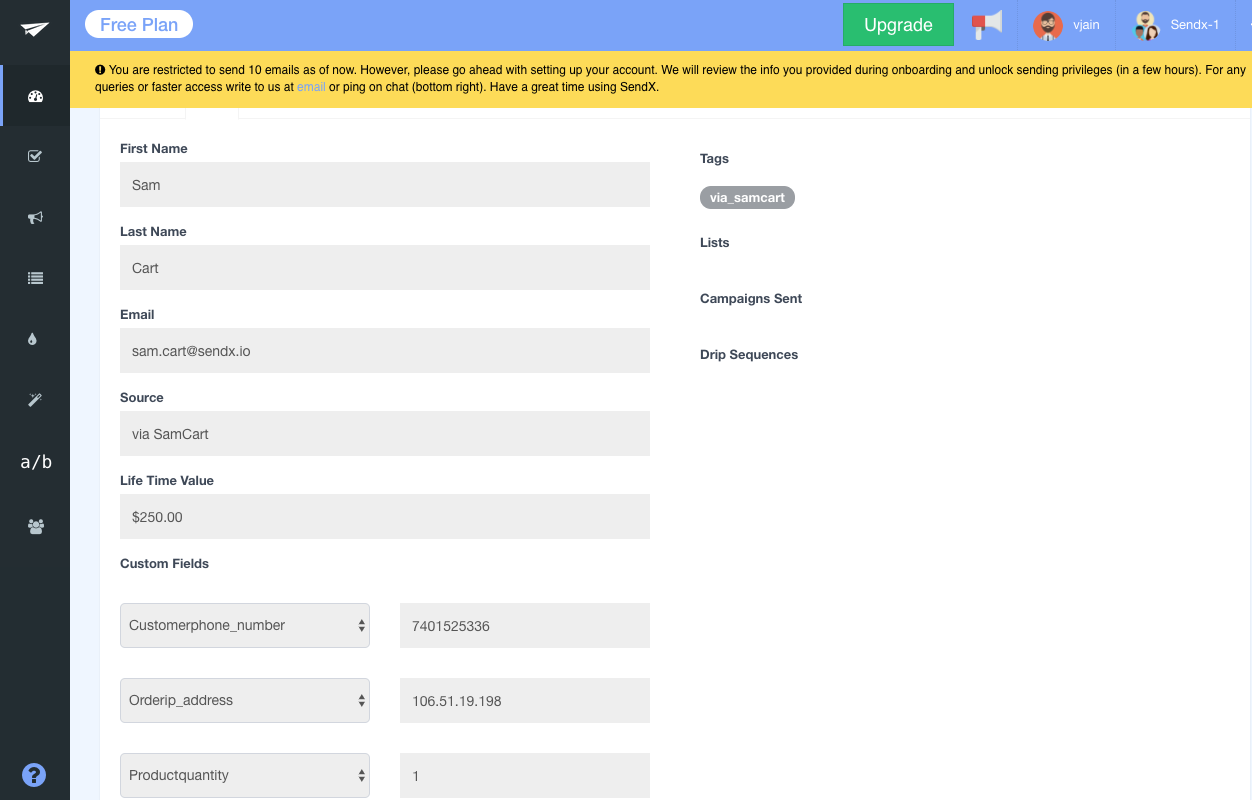The image size is (1252, 800).
Task: Click the Help question mark icon
Action: [x=34, y=775]
